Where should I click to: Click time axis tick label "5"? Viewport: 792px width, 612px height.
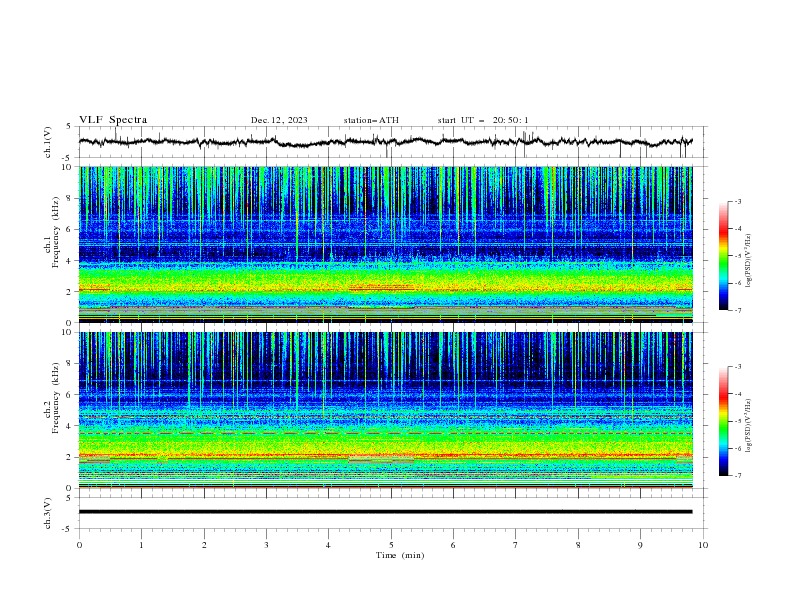click(391, 545)
